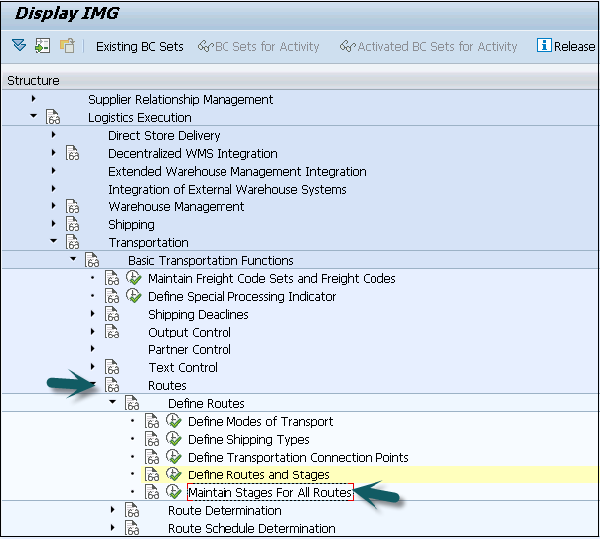Click the second toolbar icon beside Expand All
The image size is (600, 539).
pos(42,46)
